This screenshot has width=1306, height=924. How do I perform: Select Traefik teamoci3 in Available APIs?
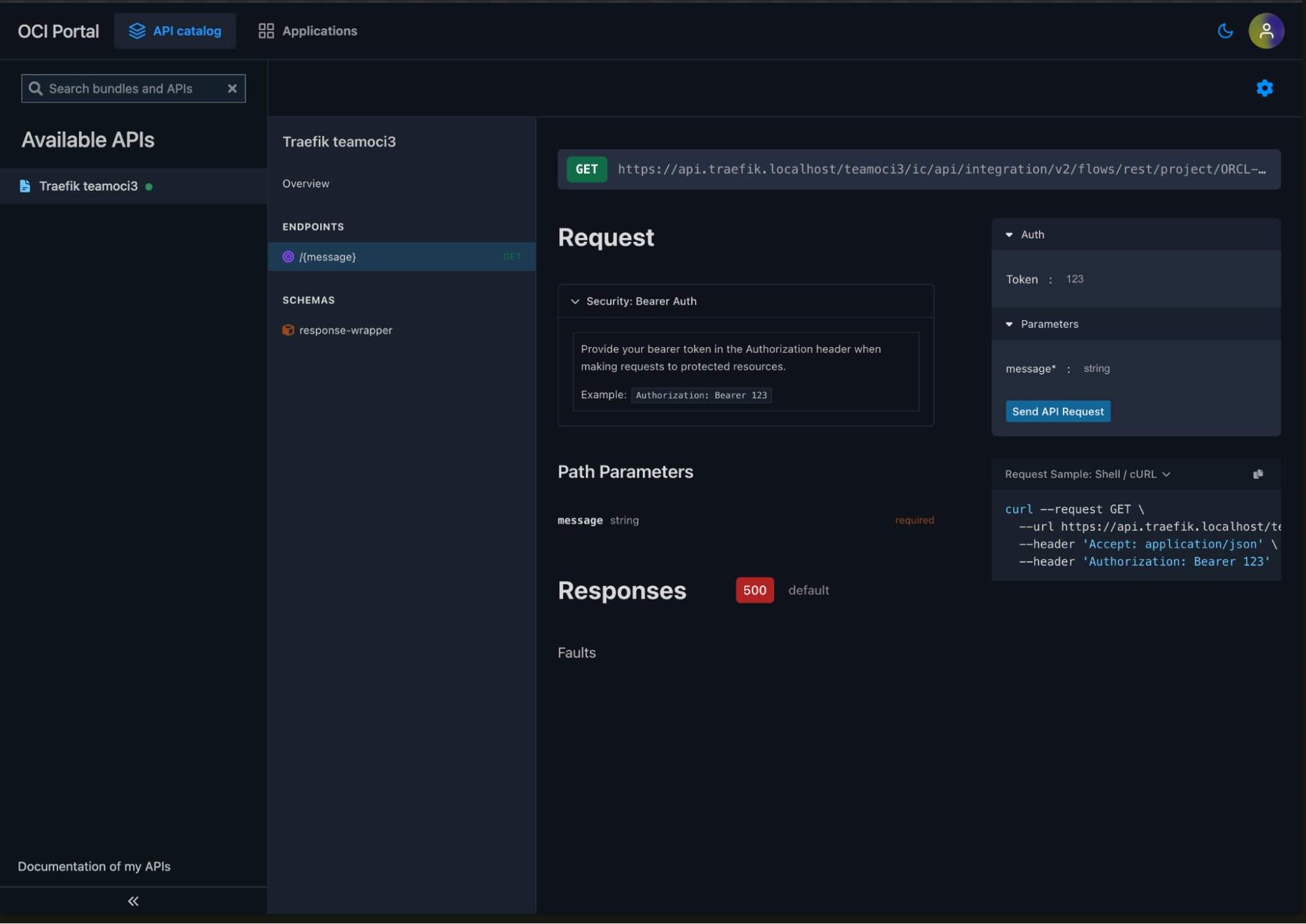(133, 186)
